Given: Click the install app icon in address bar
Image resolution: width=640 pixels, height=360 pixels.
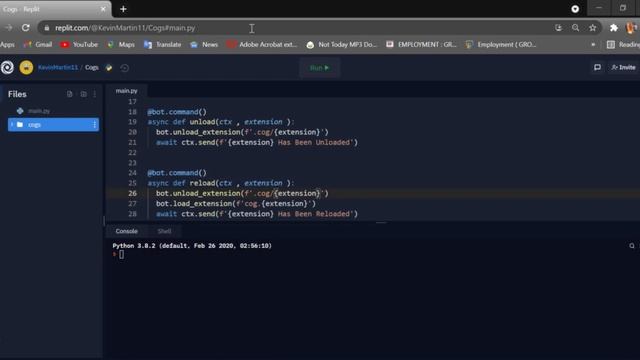Looking at the screenshot, I should 558,28.
